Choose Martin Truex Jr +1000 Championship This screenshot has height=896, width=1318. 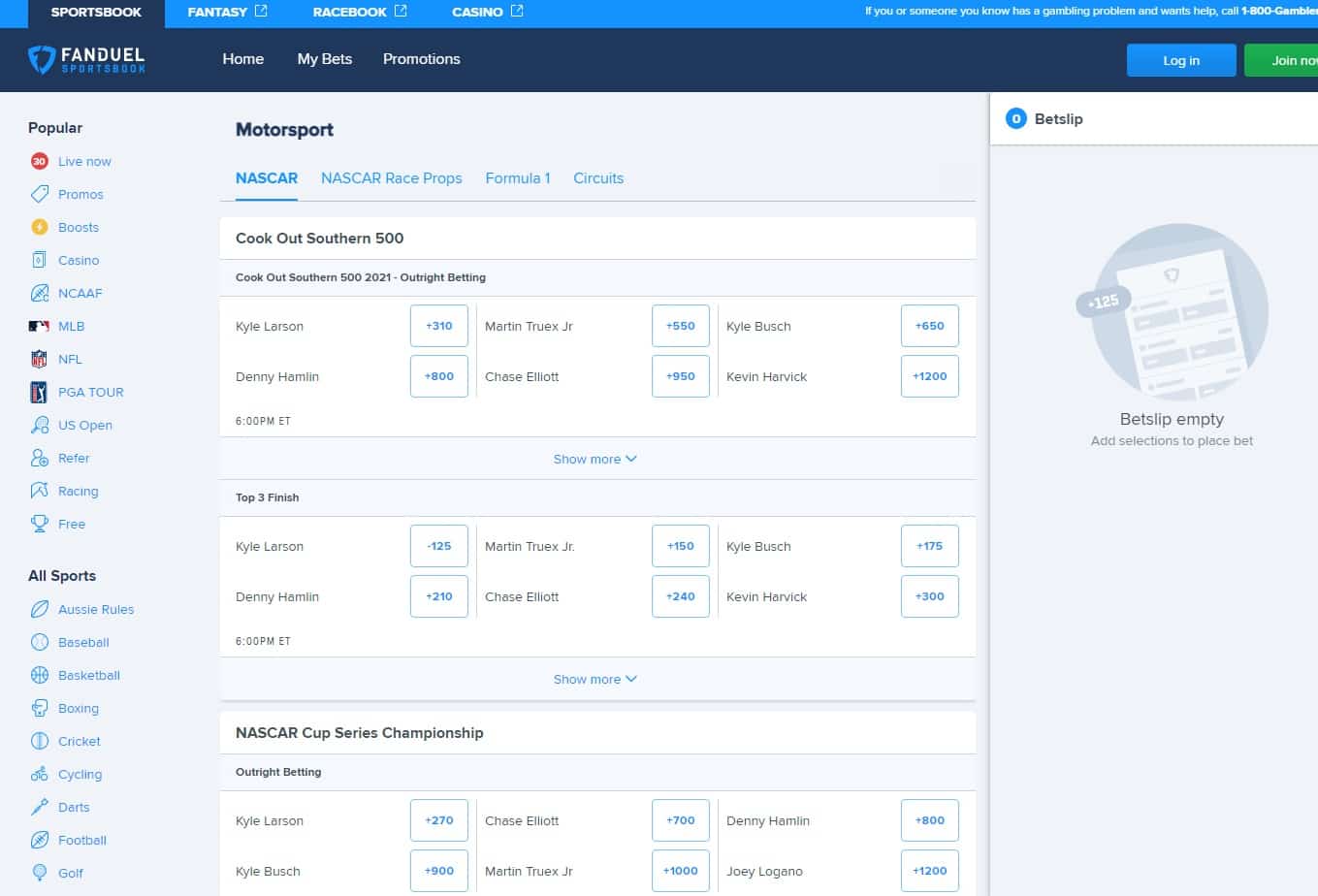[x=681, y=871]
